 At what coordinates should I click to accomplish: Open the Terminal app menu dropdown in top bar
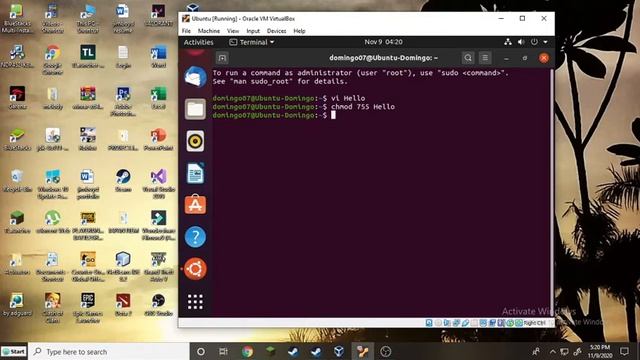coord(251,42)
